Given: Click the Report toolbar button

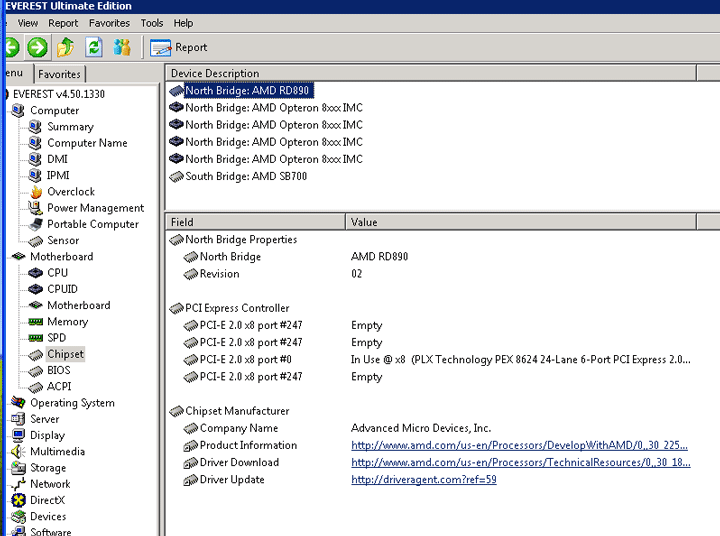Looking at the screenshot, I should [178, 47].
